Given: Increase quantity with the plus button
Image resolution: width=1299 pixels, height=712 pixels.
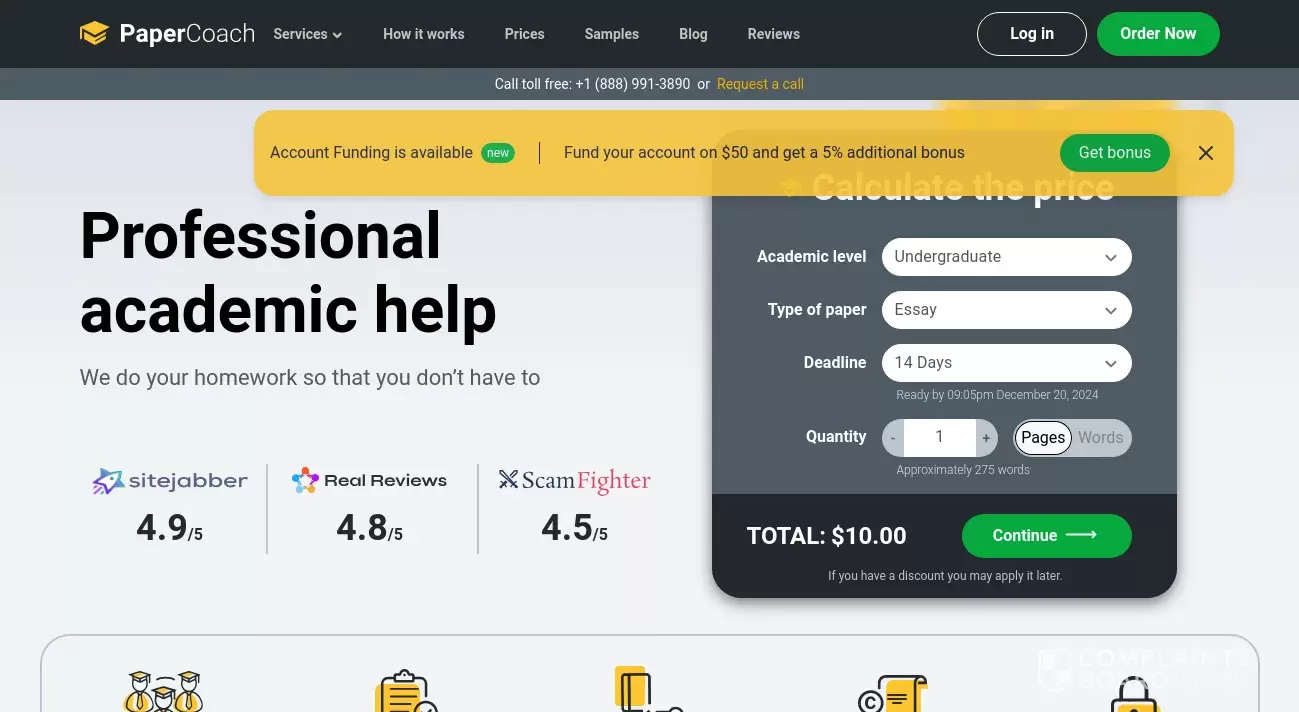Looking at the screenshot, I should point(986,438).
